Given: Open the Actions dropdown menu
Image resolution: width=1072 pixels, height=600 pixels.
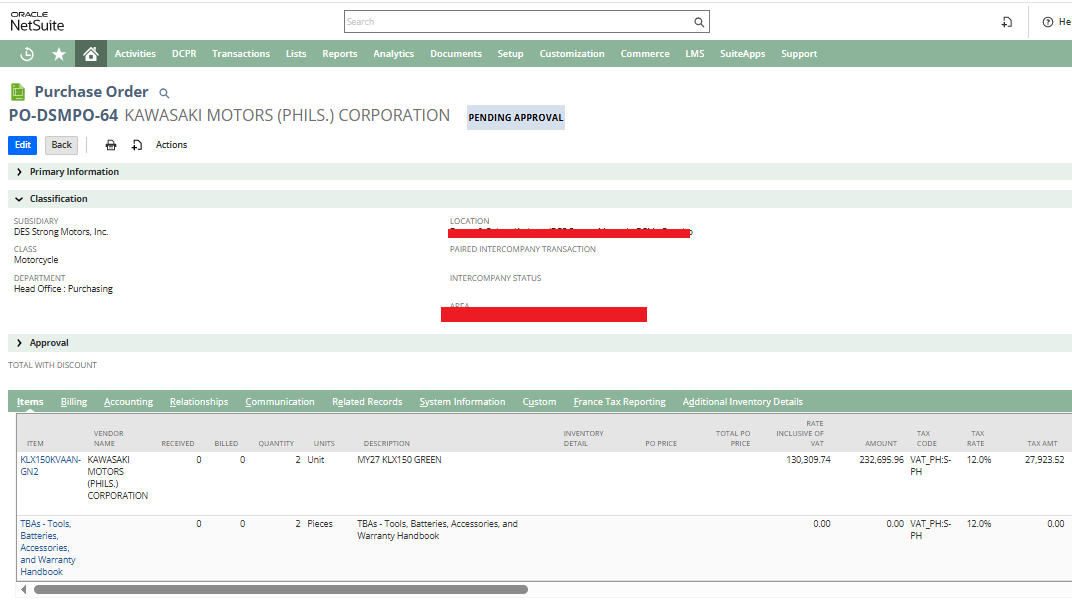Looking at the screenshot, I should [171, 145].
